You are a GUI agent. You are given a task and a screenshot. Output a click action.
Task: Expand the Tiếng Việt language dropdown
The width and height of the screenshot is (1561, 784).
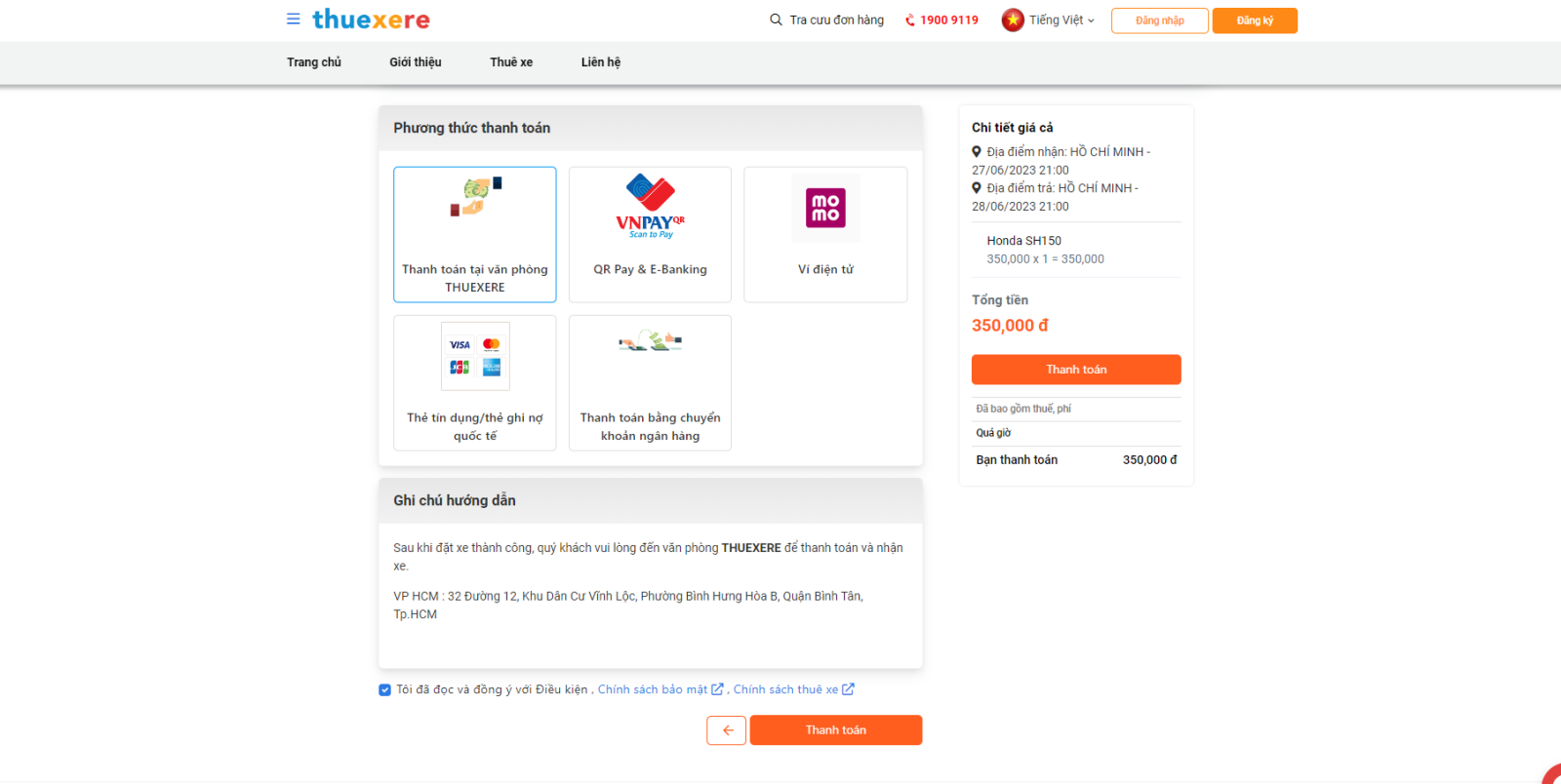click(x=1061, y=20)
